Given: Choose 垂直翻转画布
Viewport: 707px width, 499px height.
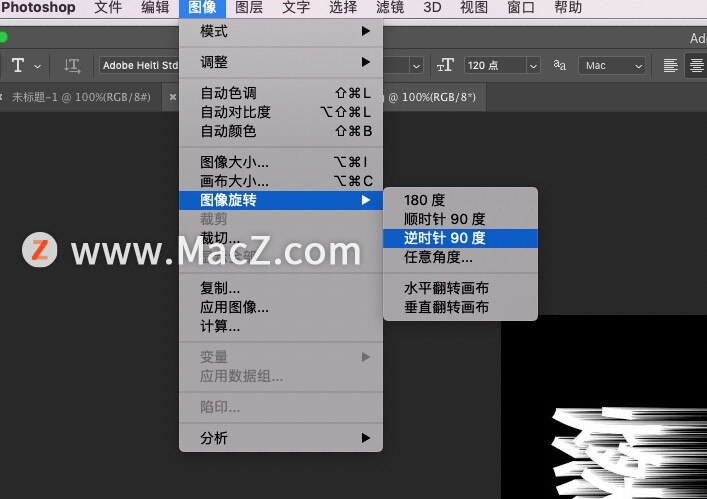Looking at the screenshot, I should (x=460, y=307).
